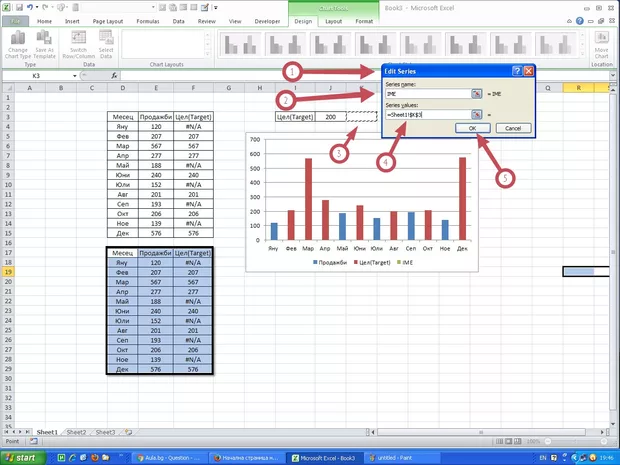This screenshot has width=620, height=465.
Task: Click the Series name input field
Action: coord(428,94)
